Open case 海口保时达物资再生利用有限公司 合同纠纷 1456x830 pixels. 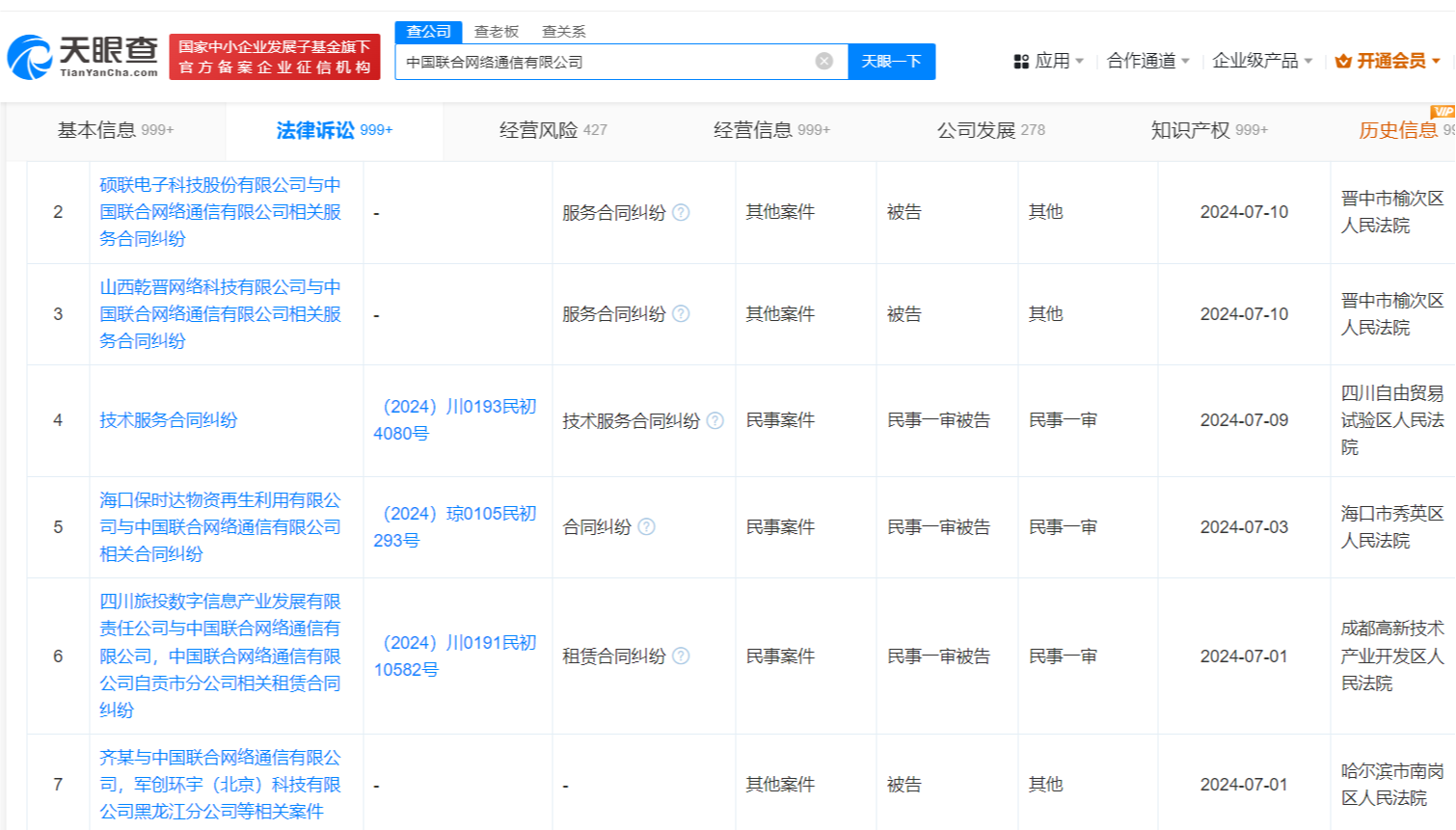(x=220, y=527)
